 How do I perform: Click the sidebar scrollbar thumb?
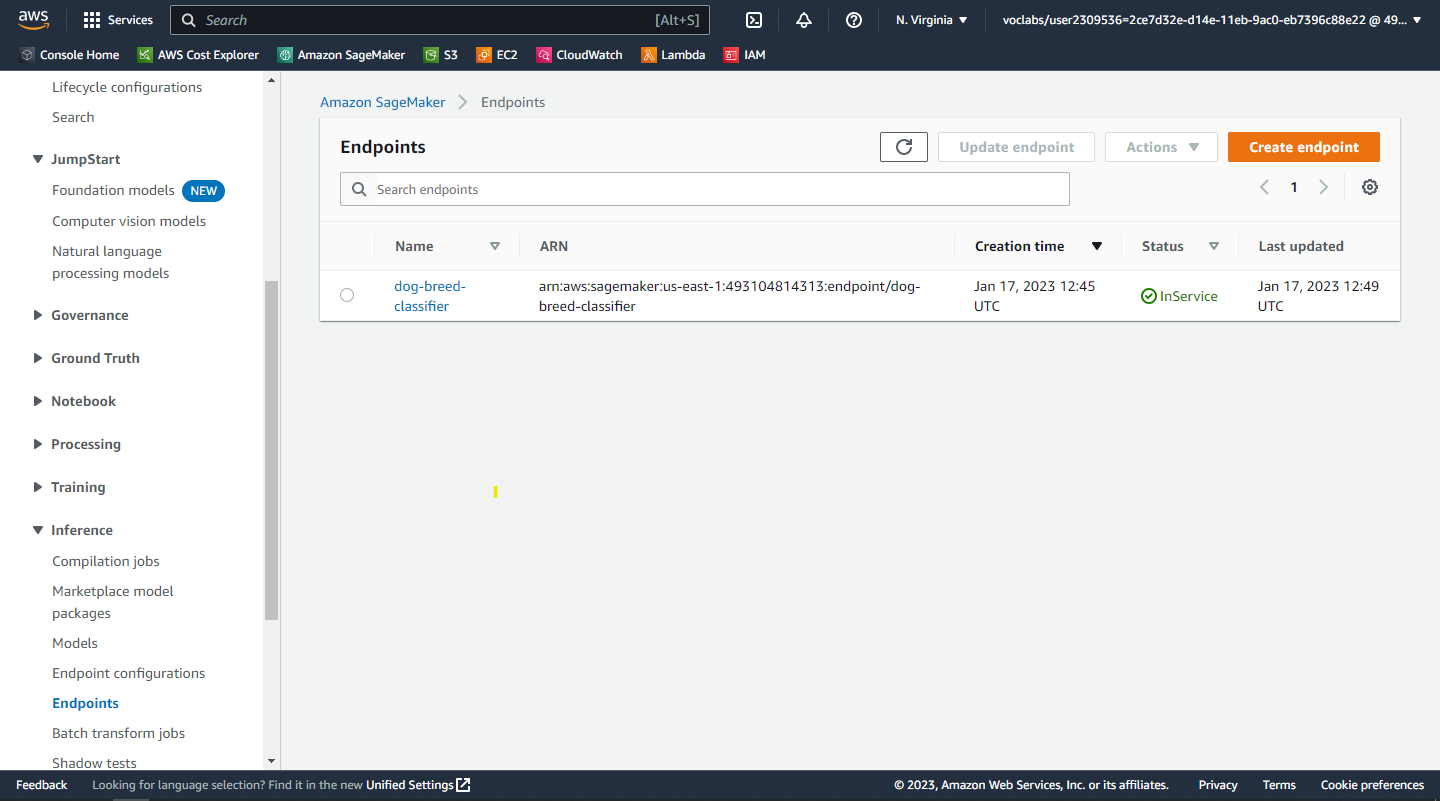tap(271, 451)
